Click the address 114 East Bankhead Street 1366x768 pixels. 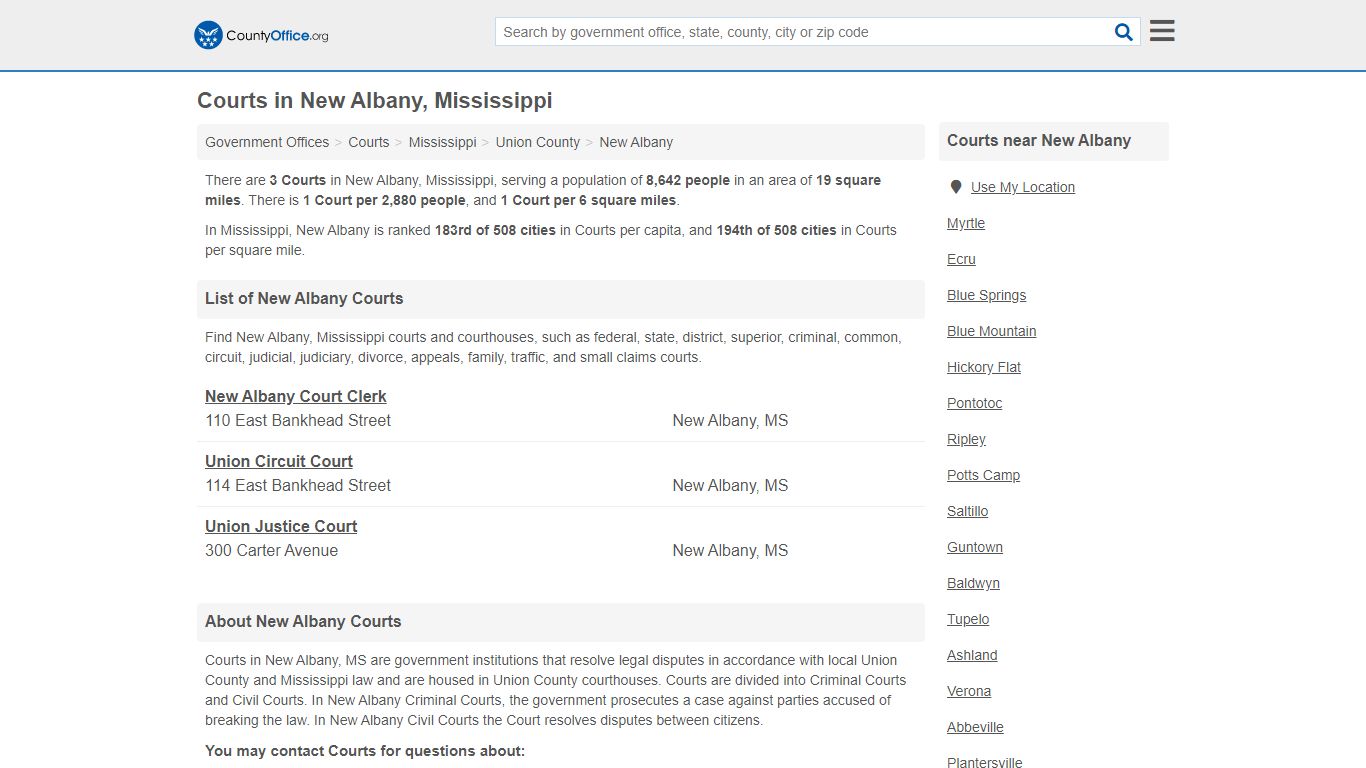tap(298, 485)
